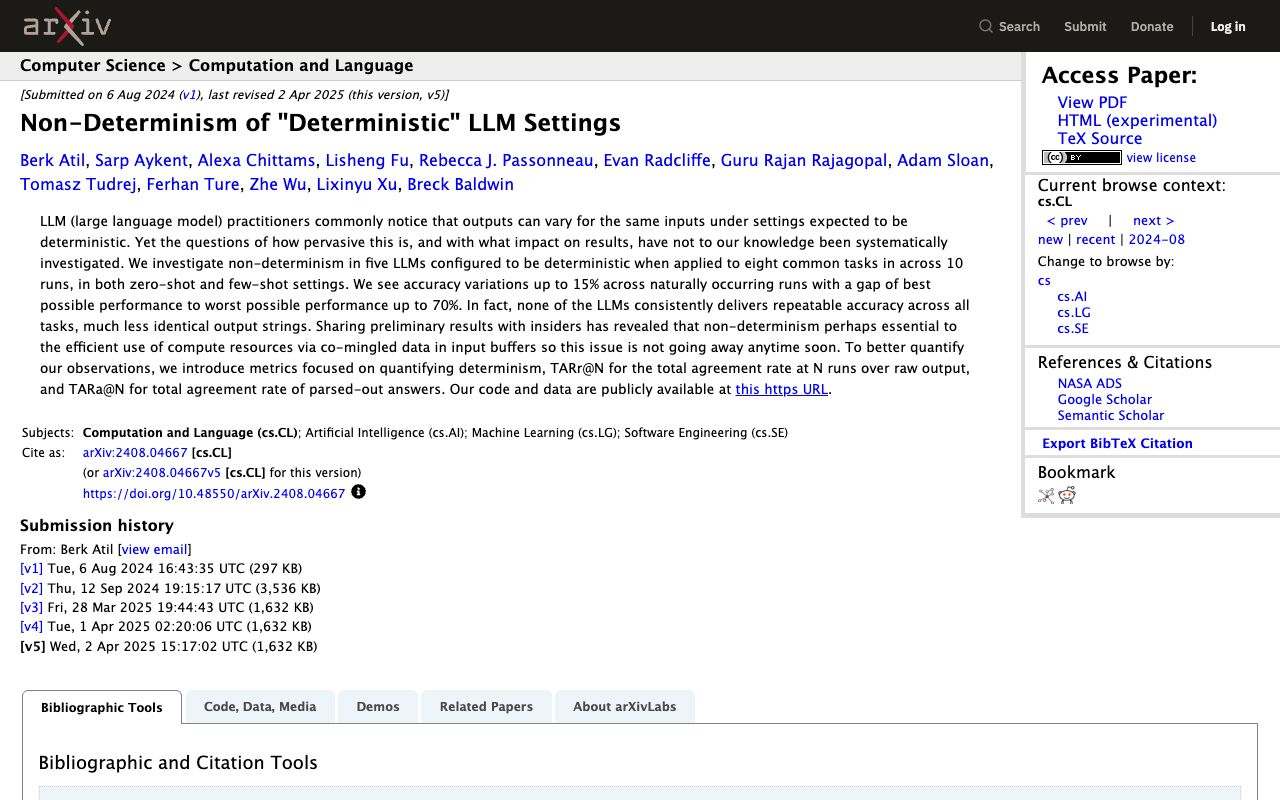This screenshot has width=1280, height=800.
Task: Browse by cs.LG category
Action: (1074, 313)
